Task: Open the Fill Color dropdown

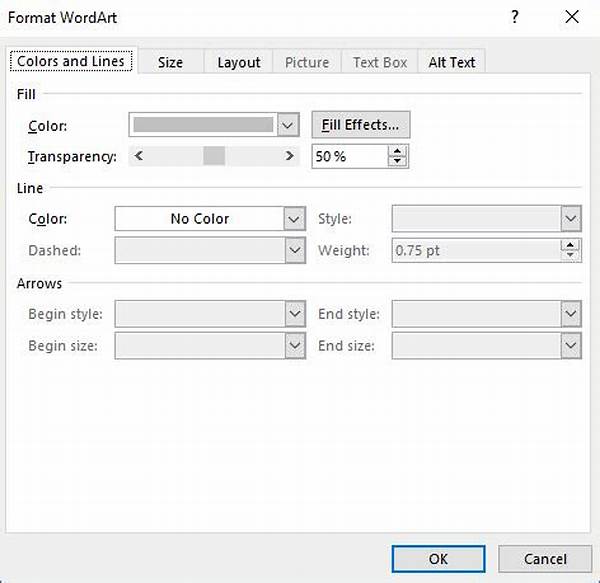Action: [x=288, y=125]
